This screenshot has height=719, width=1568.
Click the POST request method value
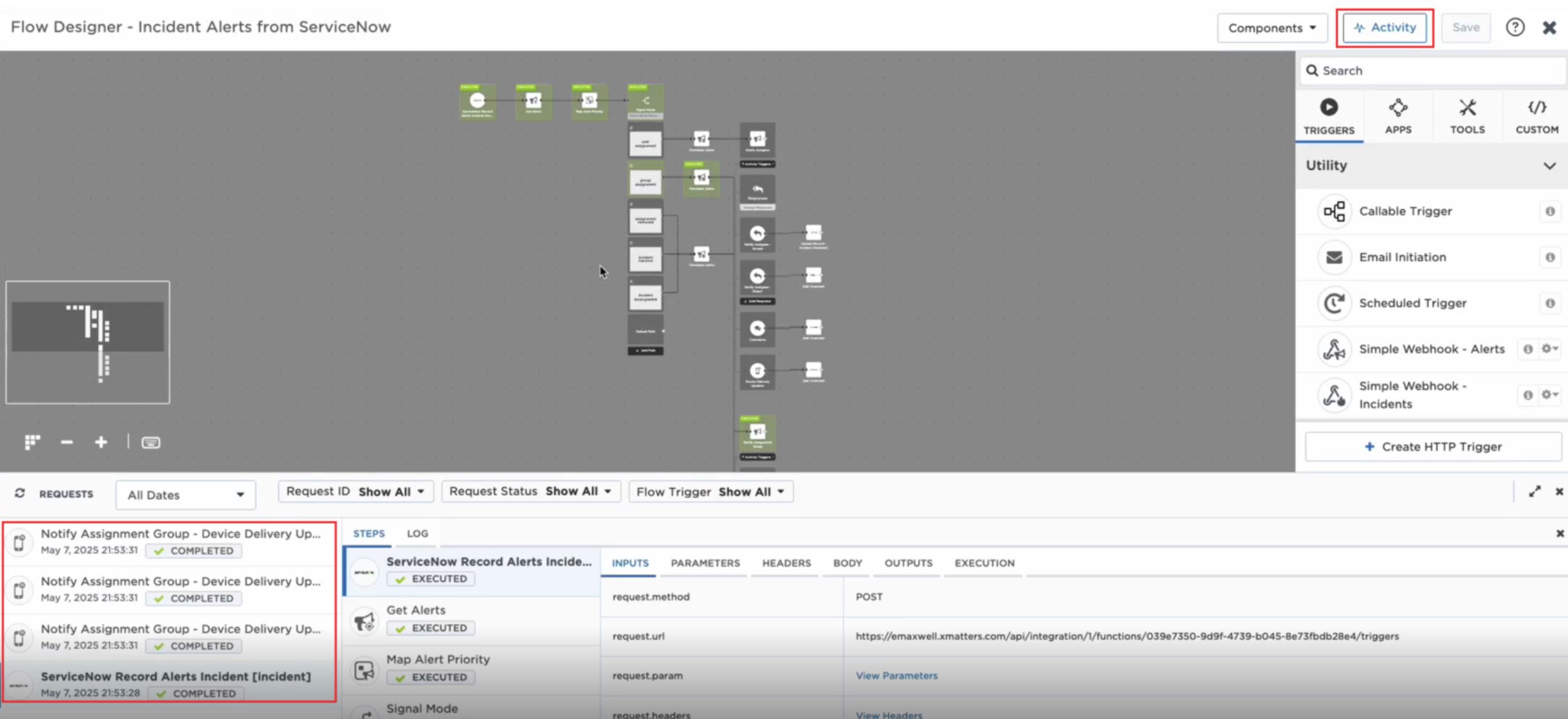coord(869,597)
